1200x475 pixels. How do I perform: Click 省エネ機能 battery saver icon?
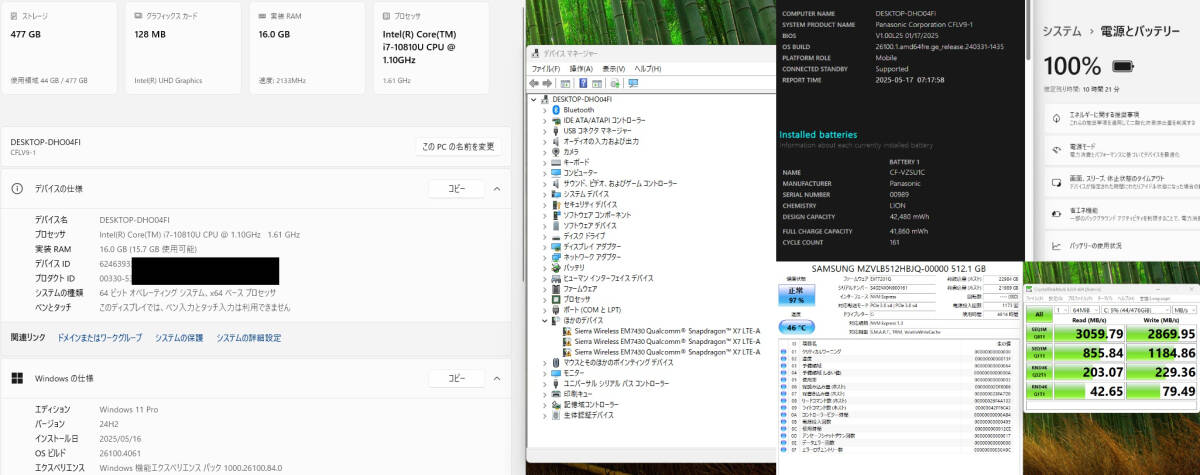1058,214
